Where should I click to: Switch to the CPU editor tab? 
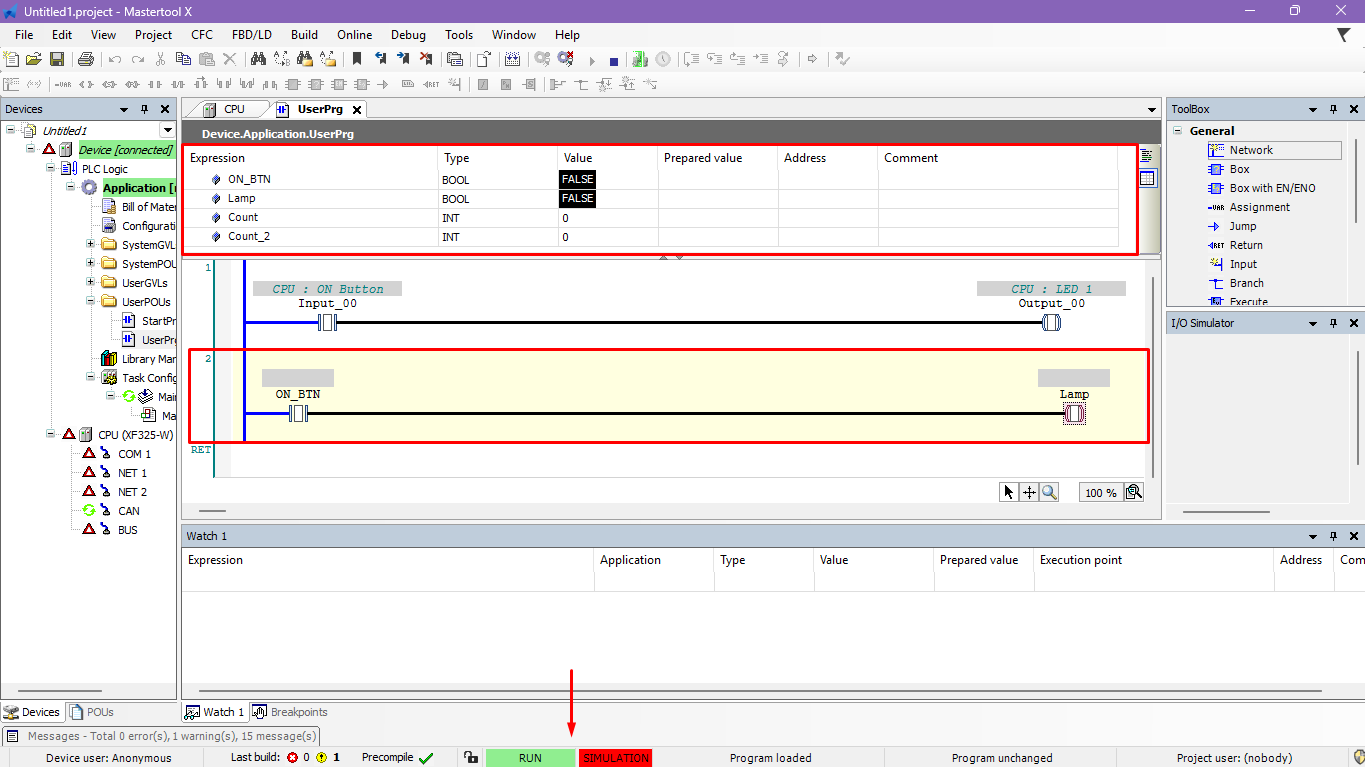pos(233,109)
